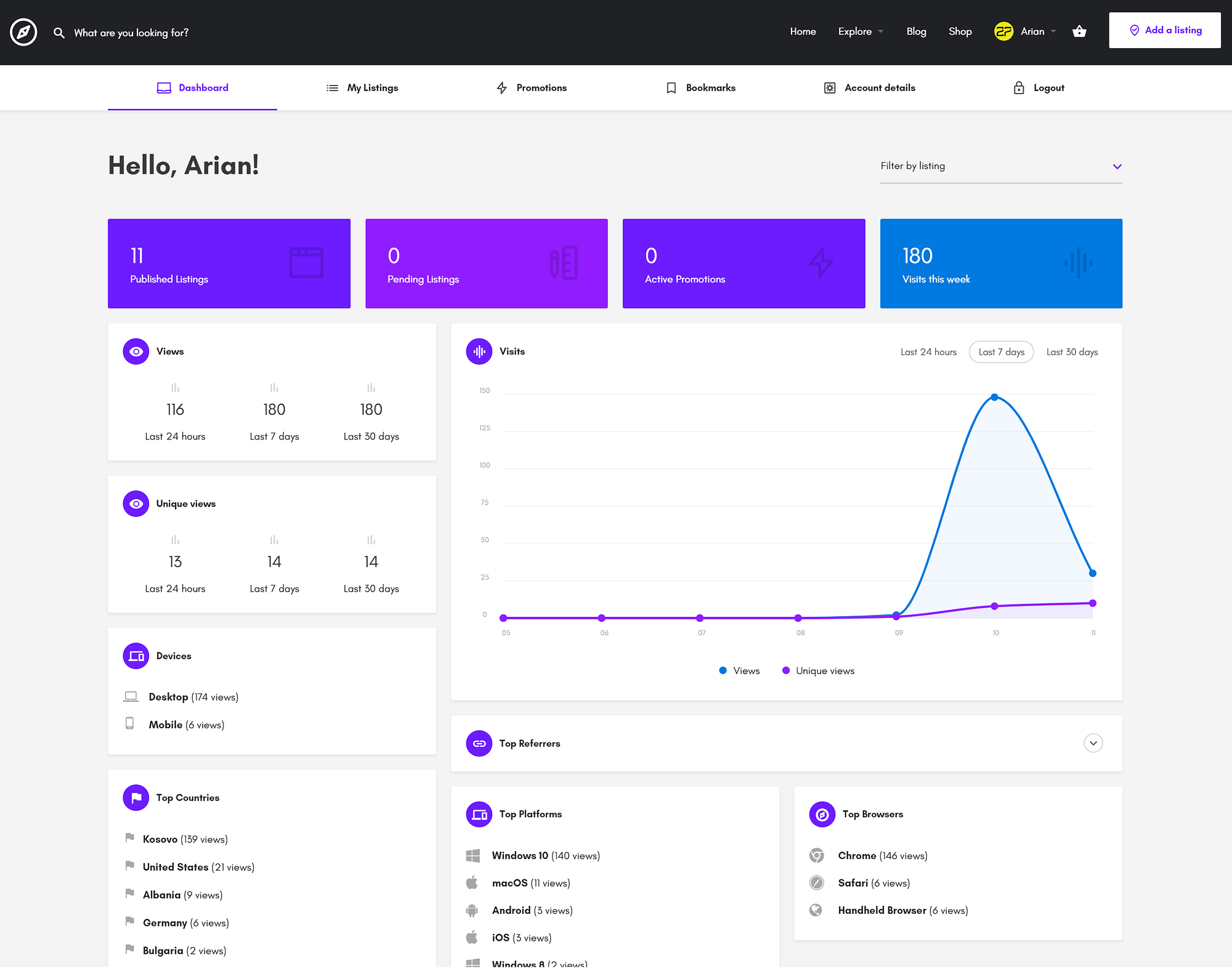Open the shopping cart basket icon
1232x968 pixels.
[1079, 31]
